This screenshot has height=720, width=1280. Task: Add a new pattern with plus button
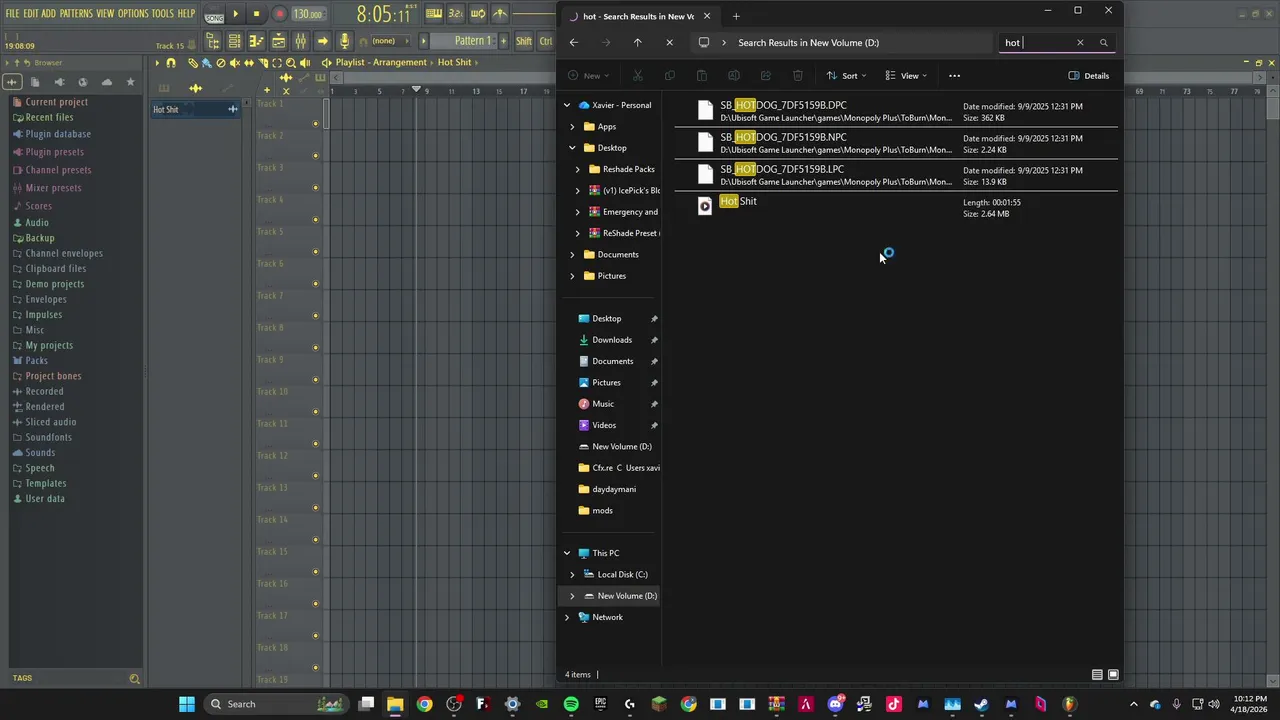coord(502,41)
